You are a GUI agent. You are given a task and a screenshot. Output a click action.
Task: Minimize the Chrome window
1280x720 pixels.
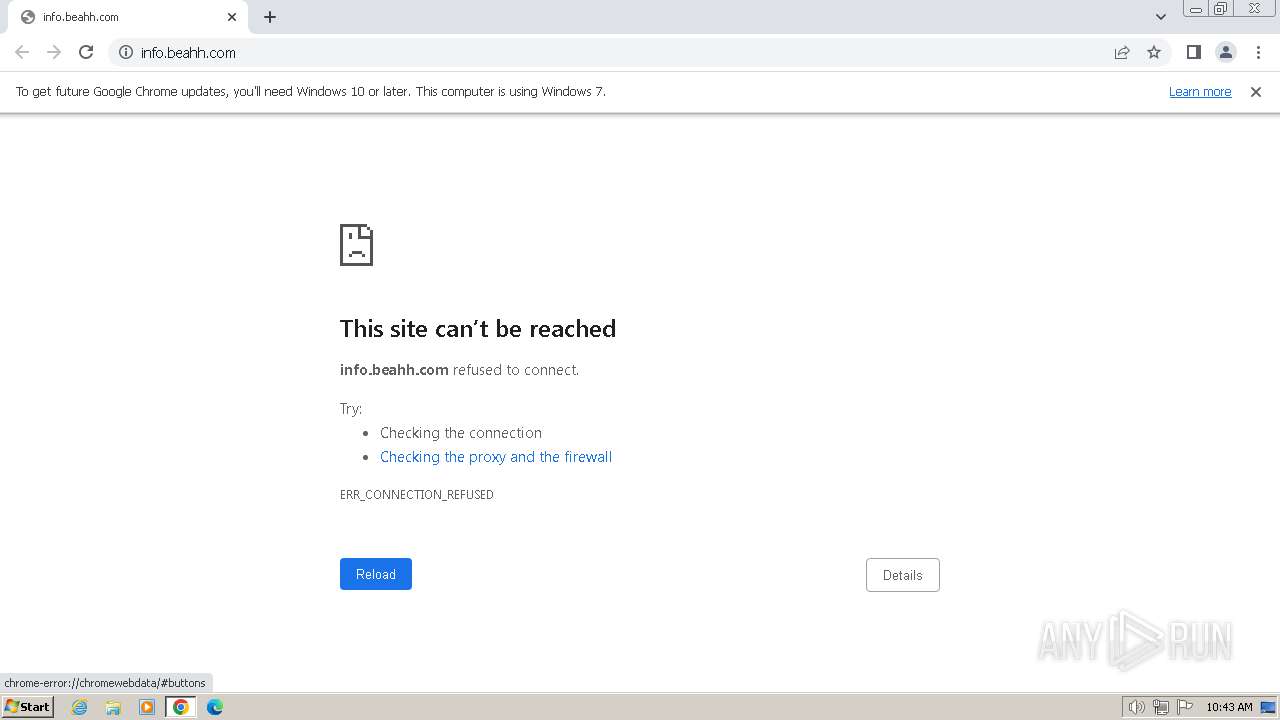[1196, 9]
